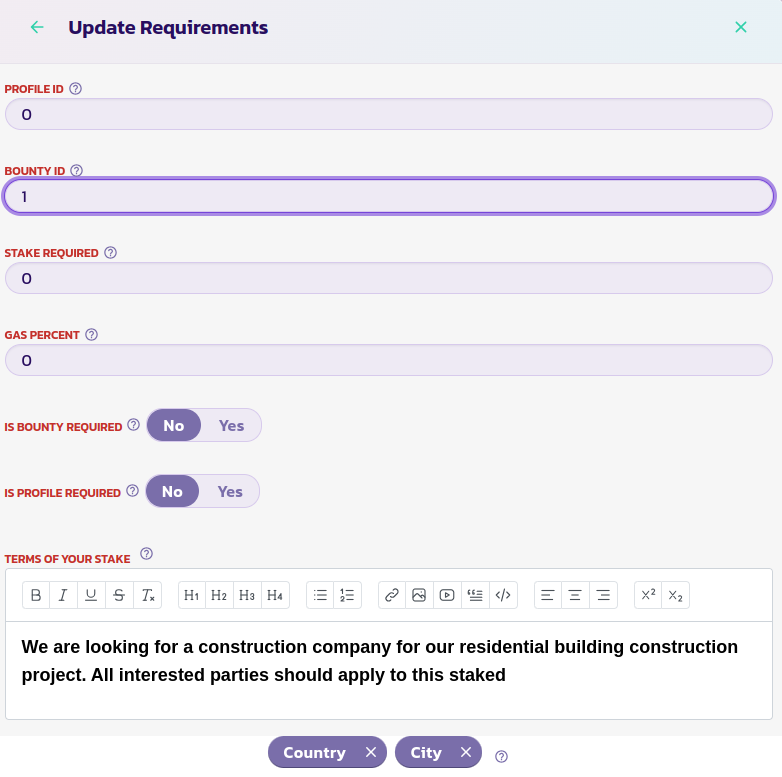
Task: Insert a video in the editor
Action: 447,595
